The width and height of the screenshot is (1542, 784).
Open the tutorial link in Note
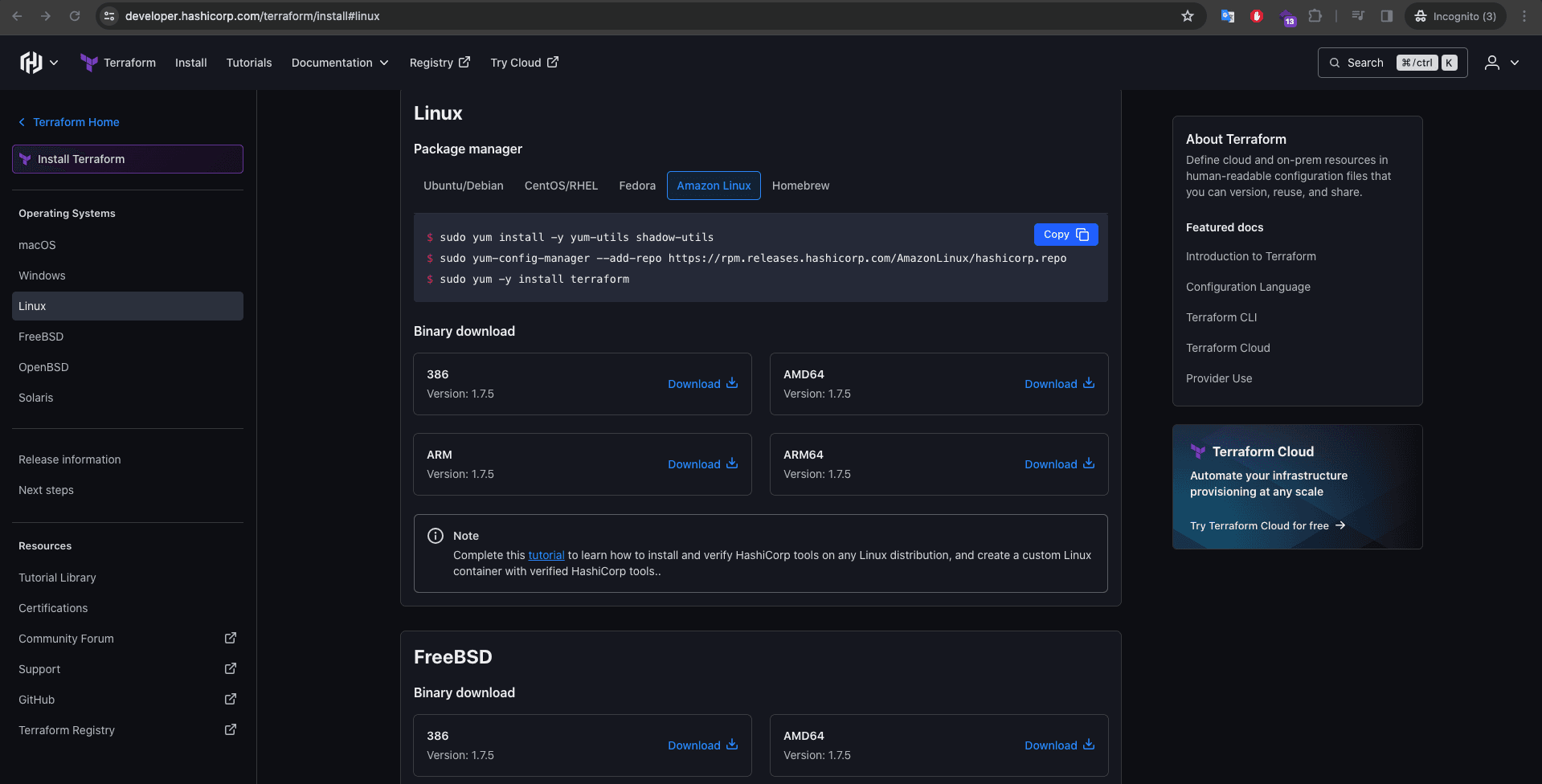pyautogui.click(x=546, y=555)
